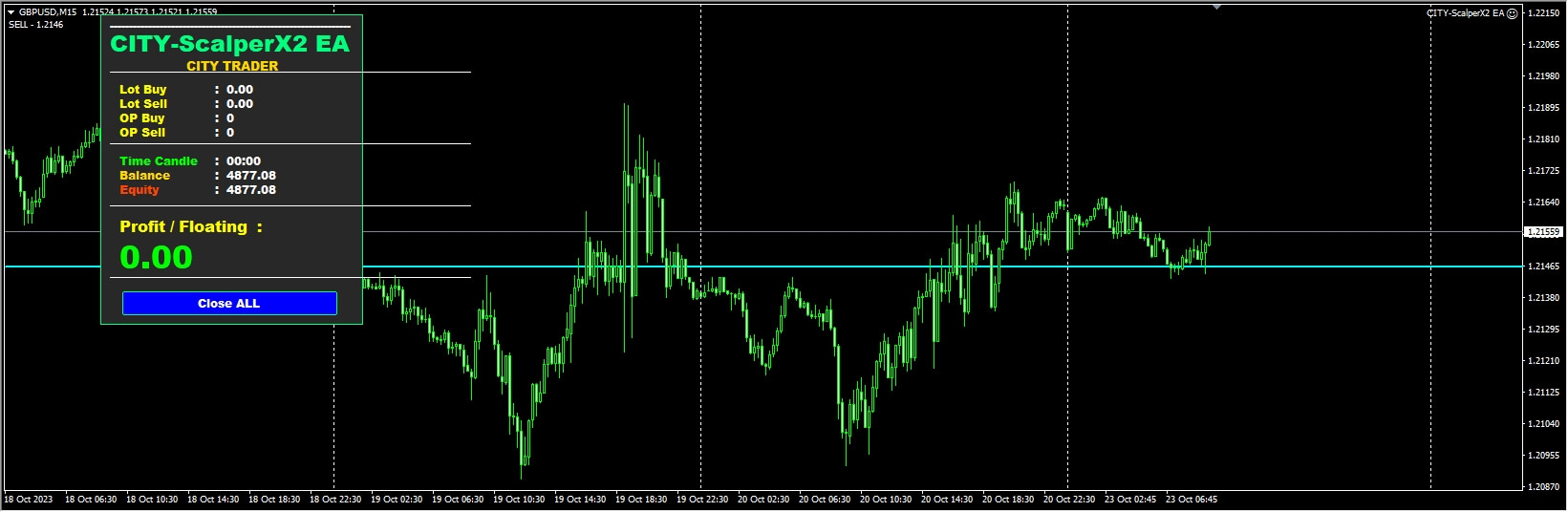Click the CITY-ScalperX2 EA smiley icon
The image size is (1568, 512).
(1512, 13)
